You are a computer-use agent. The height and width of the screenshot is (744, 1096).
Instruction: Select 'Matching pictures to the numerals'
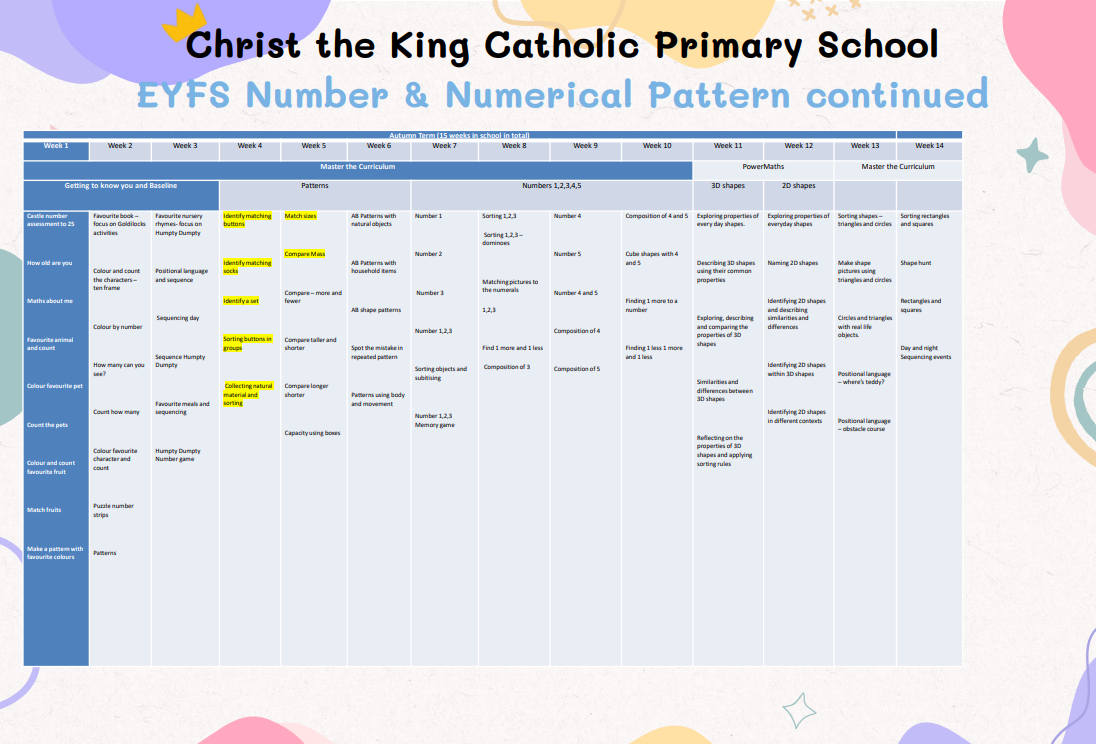coord(510,286)
